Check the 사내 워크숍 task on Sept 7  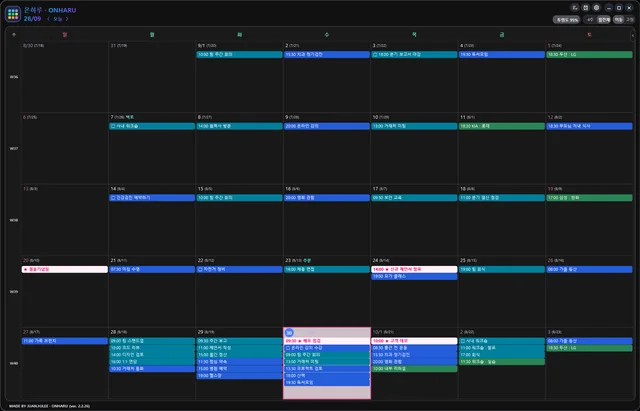point(113,127)
